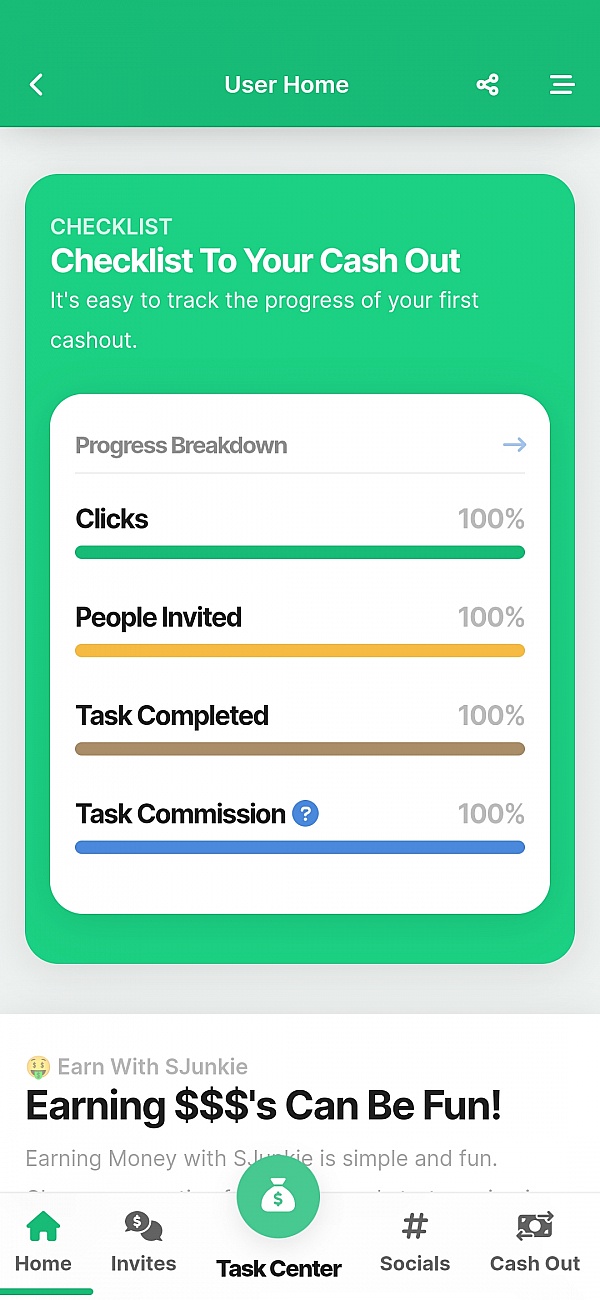Click the Earning $$$'s Can Be Fun heading
The width and height of the screenshot is (600, 1300).
[x=263, y=1106]
